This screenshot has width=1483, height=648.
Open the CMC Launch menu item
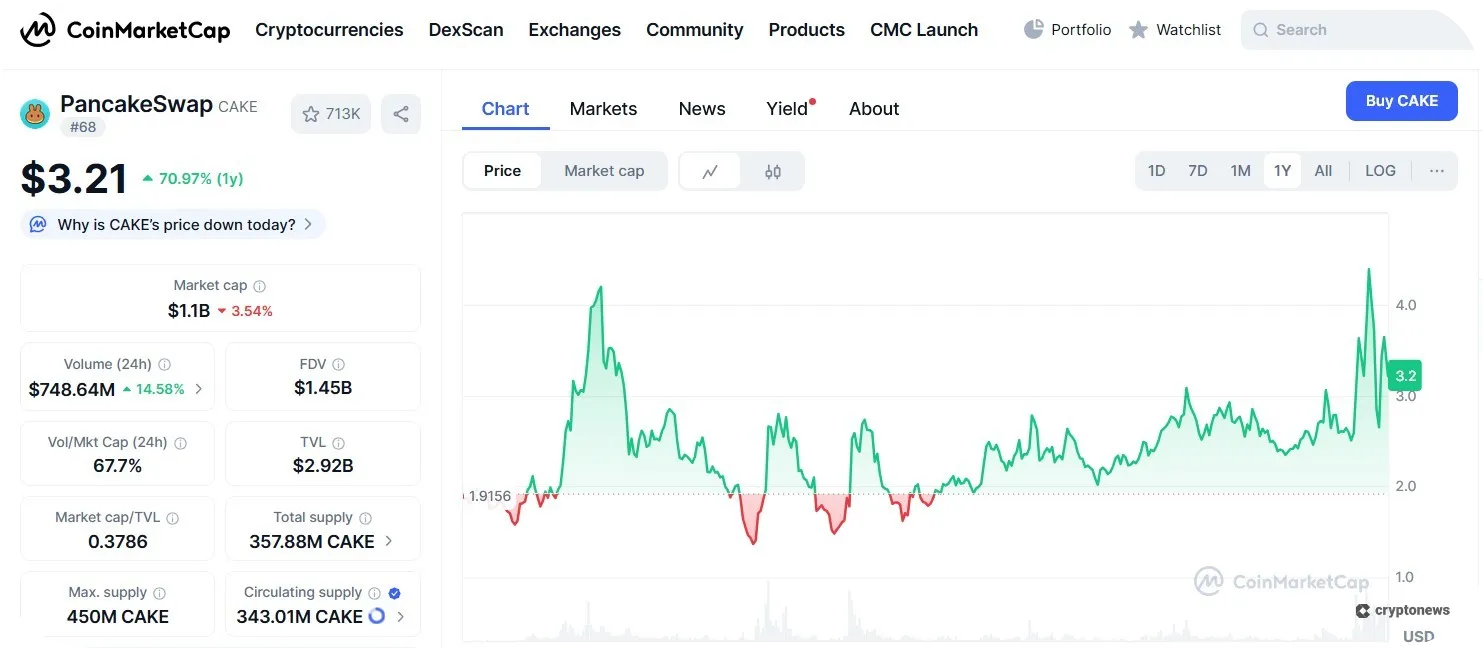coord(923,29)
